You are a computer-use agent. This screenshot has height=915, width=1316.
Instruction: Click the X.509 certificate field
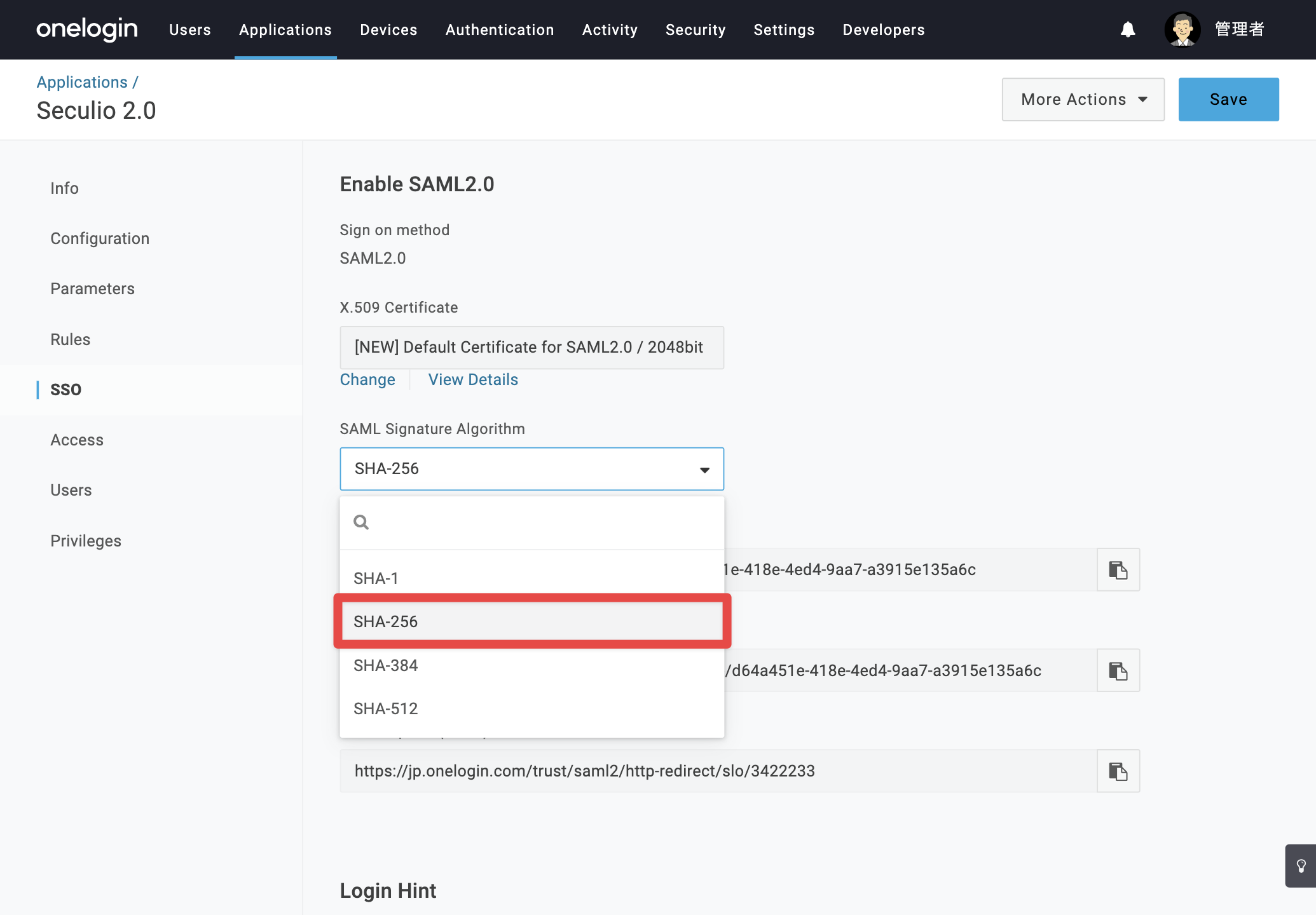click(532, 348)
